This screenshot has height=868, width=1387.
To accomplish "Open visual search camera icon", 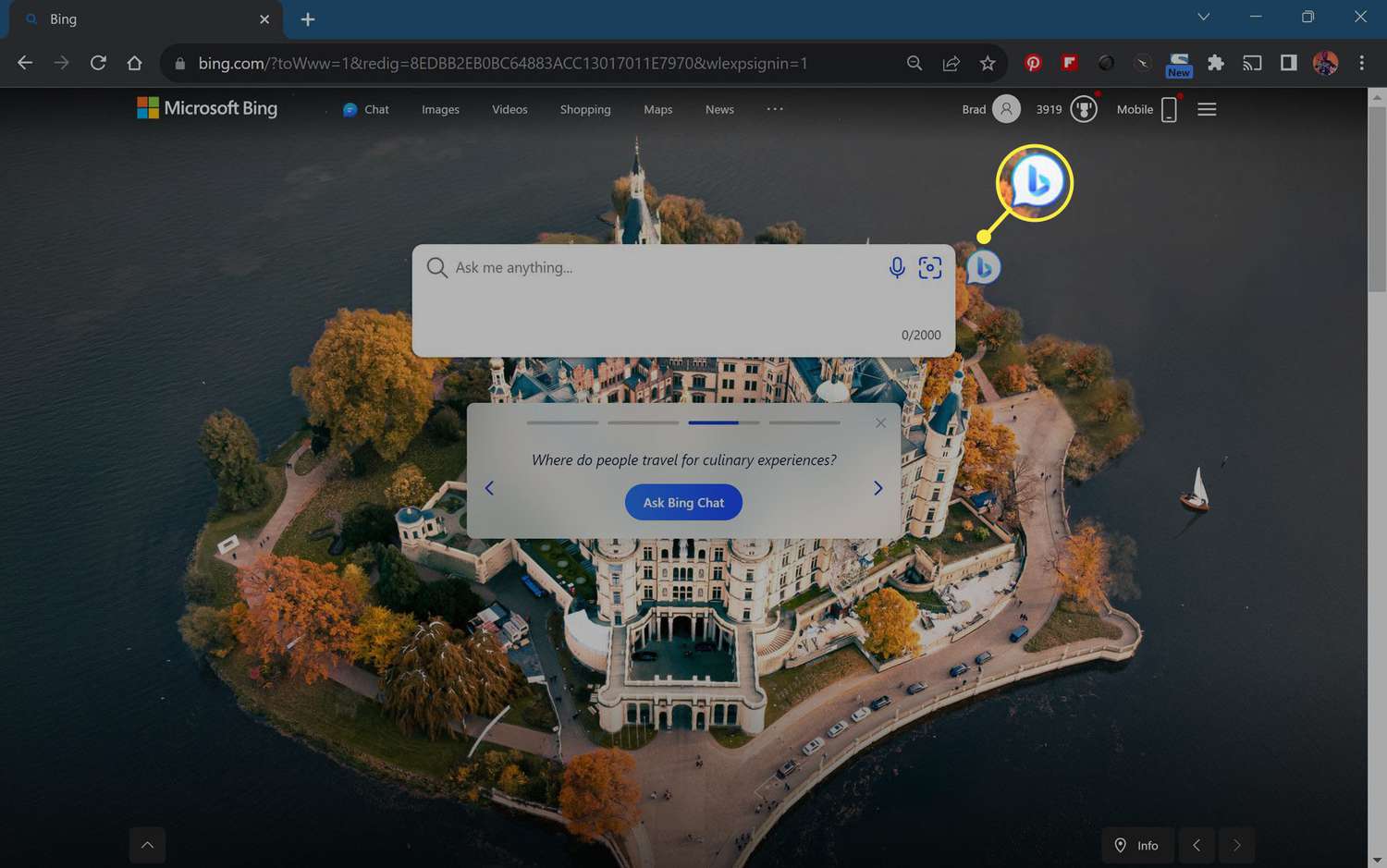I will click(929, 268).
